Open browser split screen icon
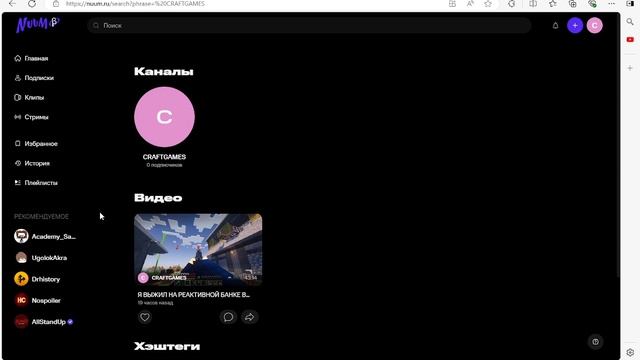640x360 pixels. 533,4
